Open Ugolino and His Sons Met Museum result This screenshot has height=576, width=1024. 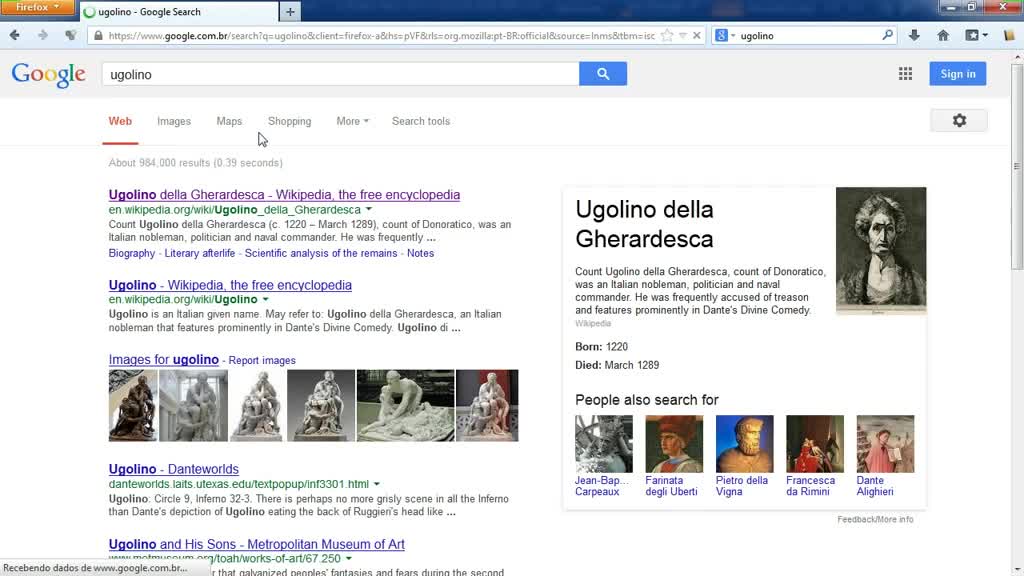click(x=257, y=544)
